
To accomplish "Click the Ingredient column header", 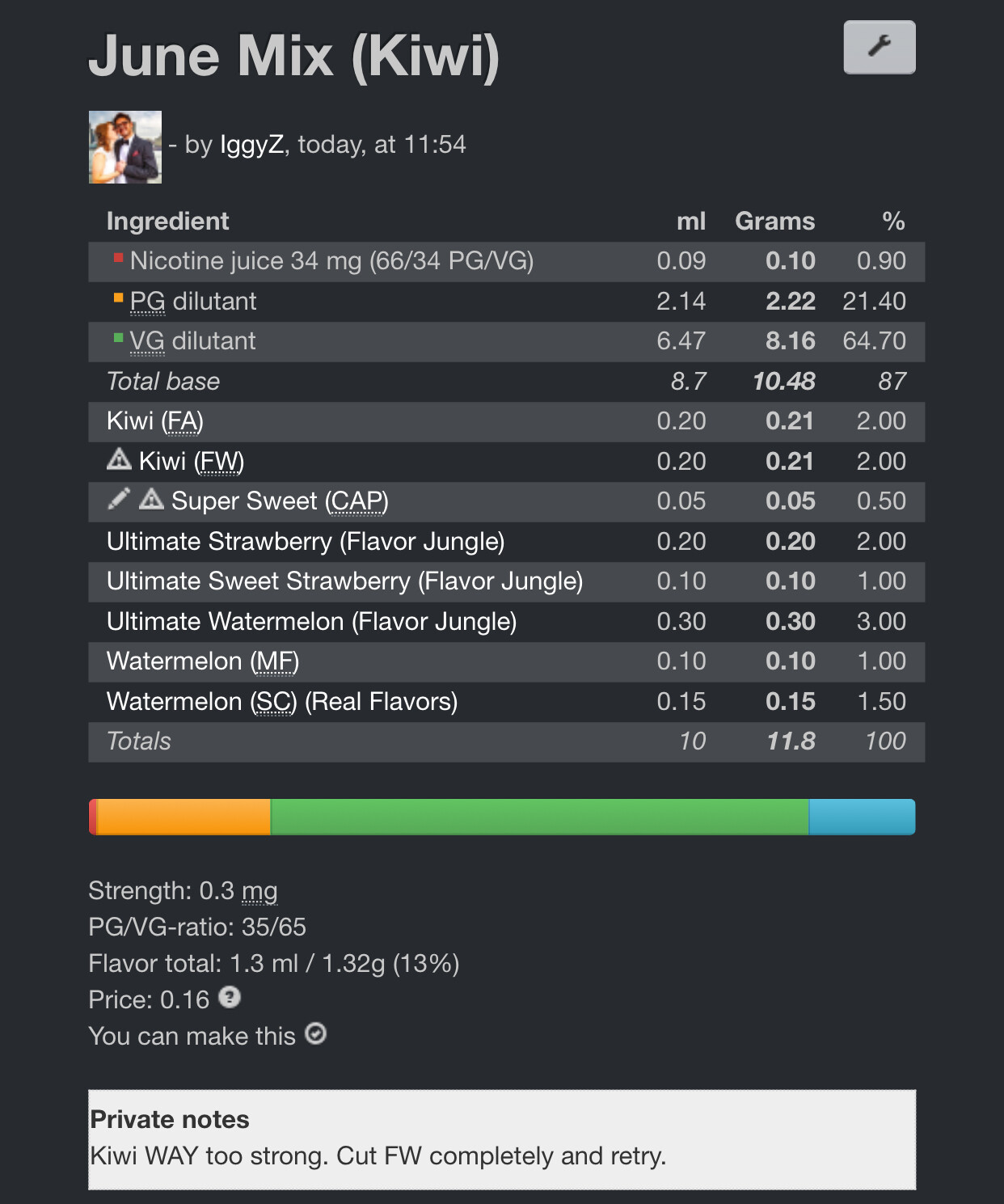I will click(168, 222).
